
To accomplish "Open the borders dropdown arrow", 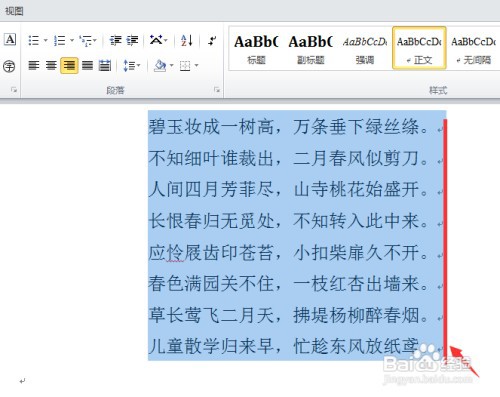I will (197, 65).
